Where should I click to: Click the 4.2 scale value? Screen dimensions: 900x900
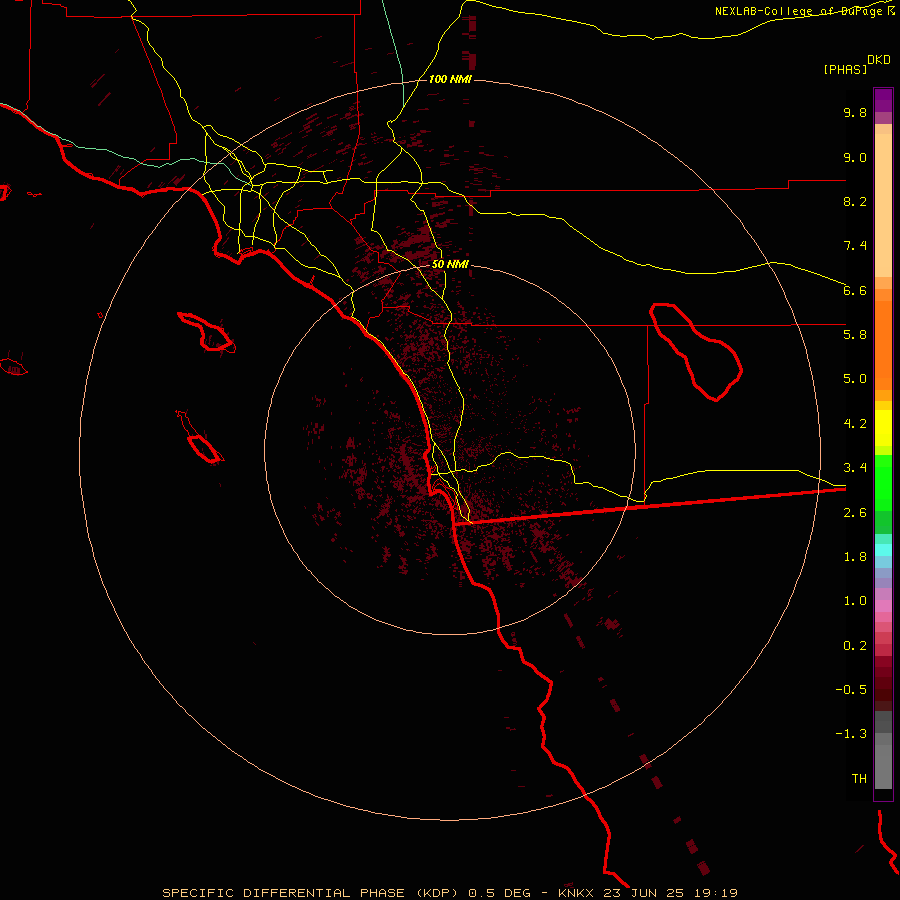[x=855, y=424]
